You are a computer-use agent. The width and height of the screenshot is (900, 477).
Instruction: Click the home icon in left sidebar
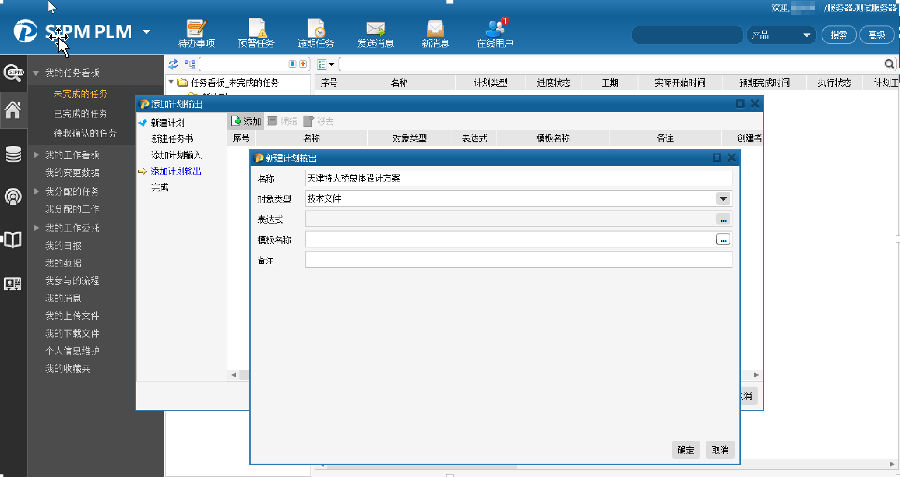[x=14, y=111]
